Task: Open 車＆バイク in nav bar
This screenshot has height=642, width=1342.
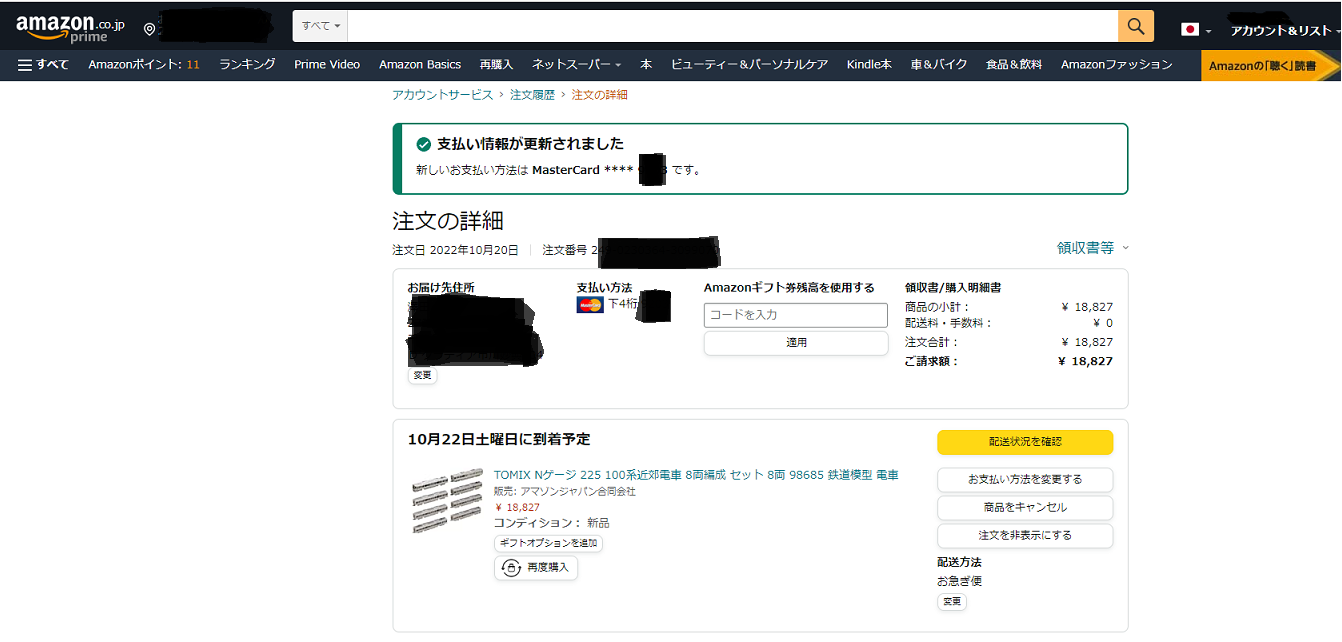Action: click(x=939, y=65)
